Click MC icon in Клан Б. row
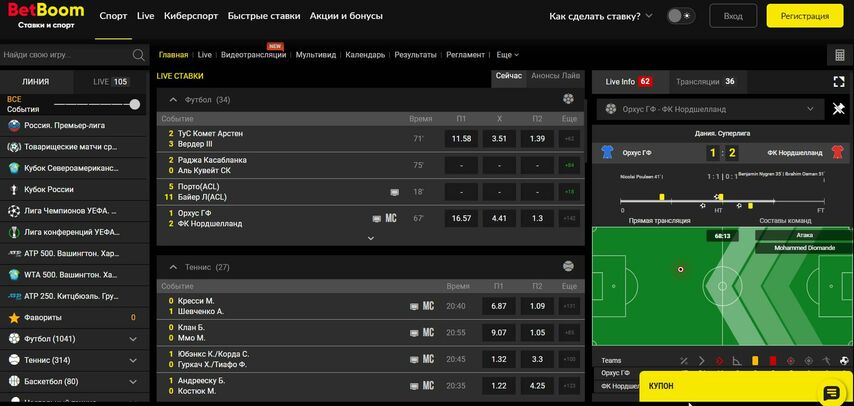854x406 pixels. point(429,332)
